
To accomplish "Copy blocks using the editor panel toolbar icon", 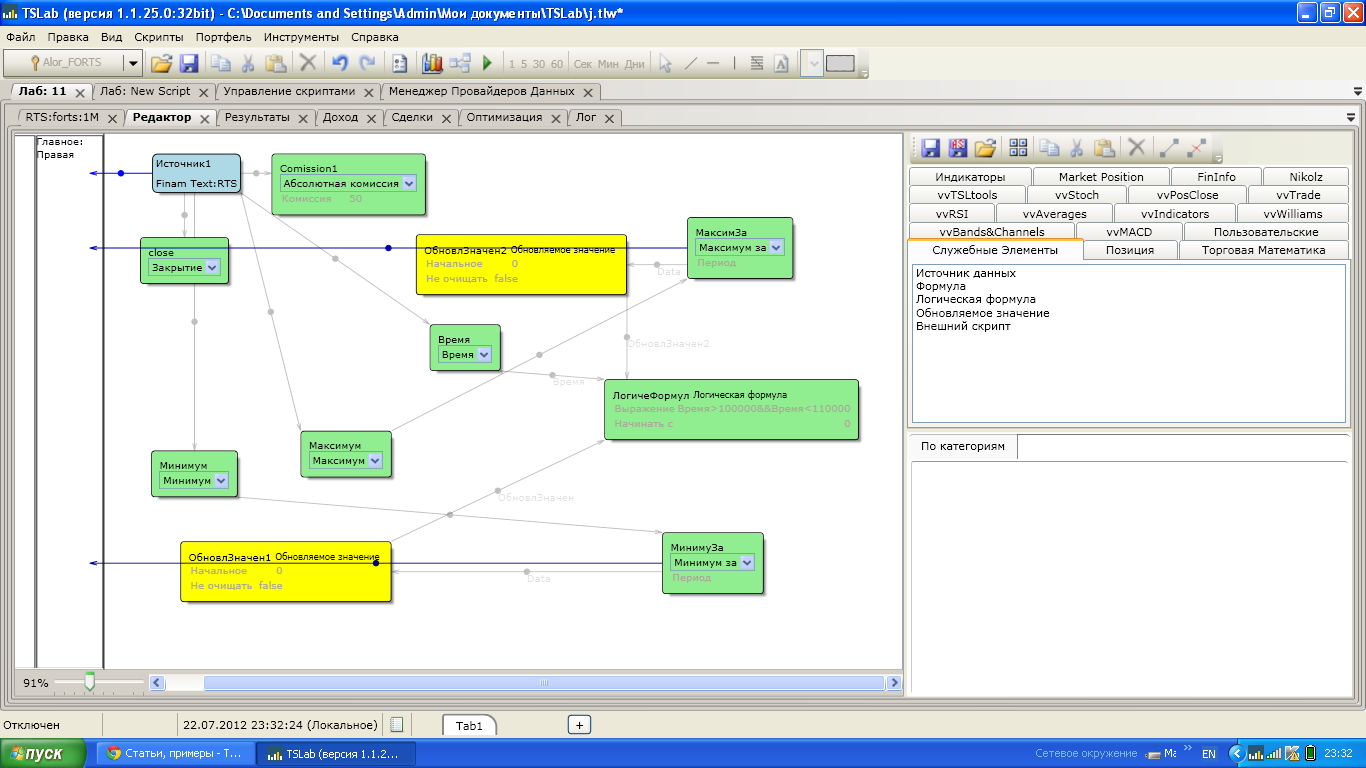I will [x=1049, y=148].
